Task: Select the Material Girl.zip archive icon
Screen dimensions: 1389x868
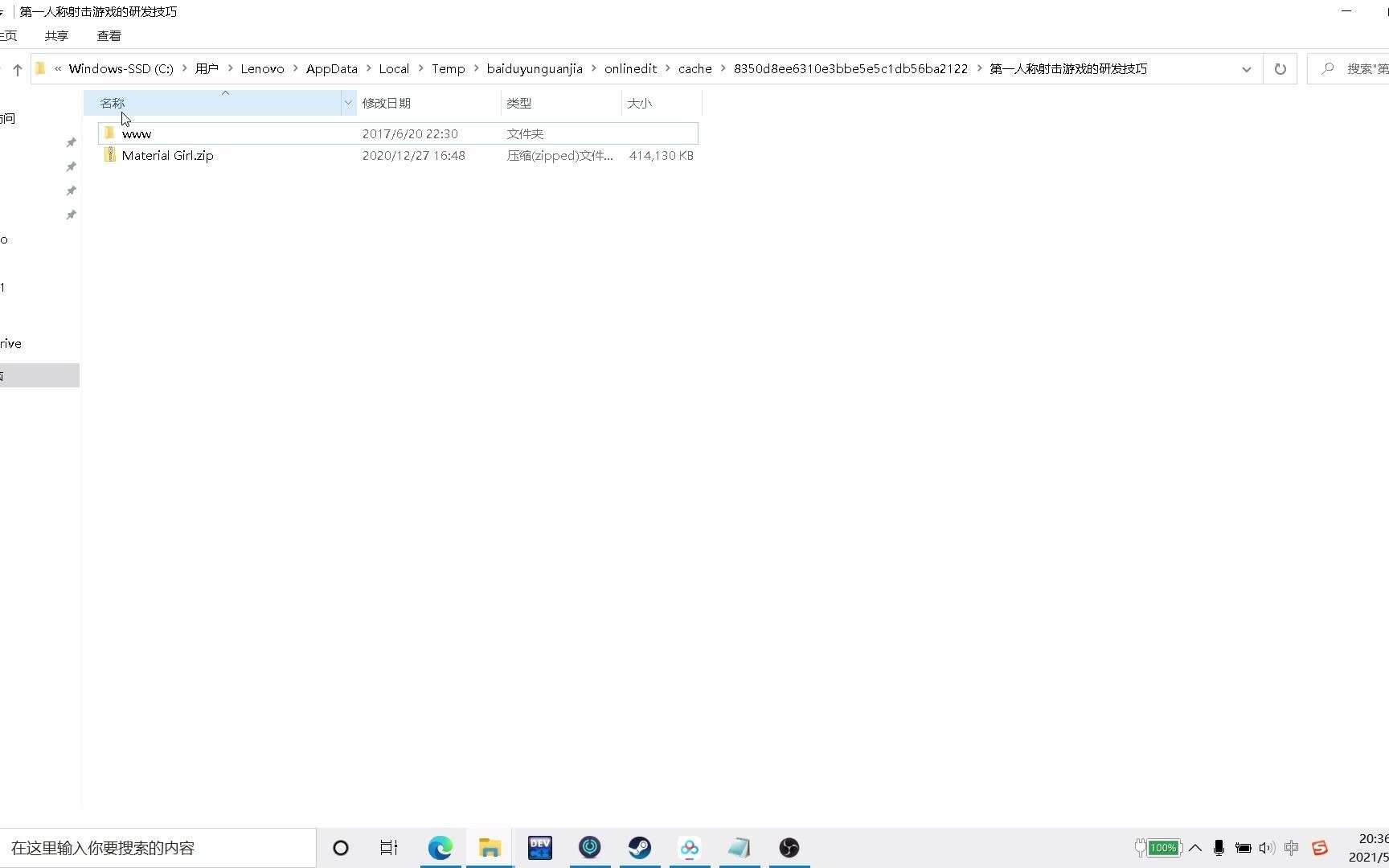Action: pyautogui.click(x=110, y=155)
